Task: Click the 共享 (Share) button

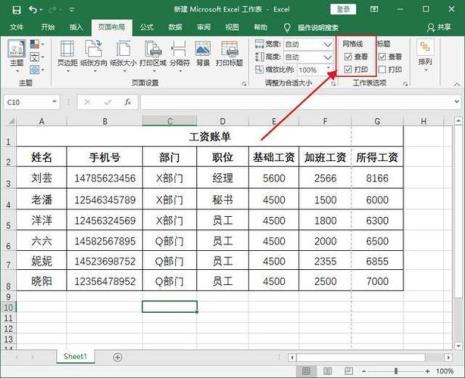Action: (x=439, y=27)
